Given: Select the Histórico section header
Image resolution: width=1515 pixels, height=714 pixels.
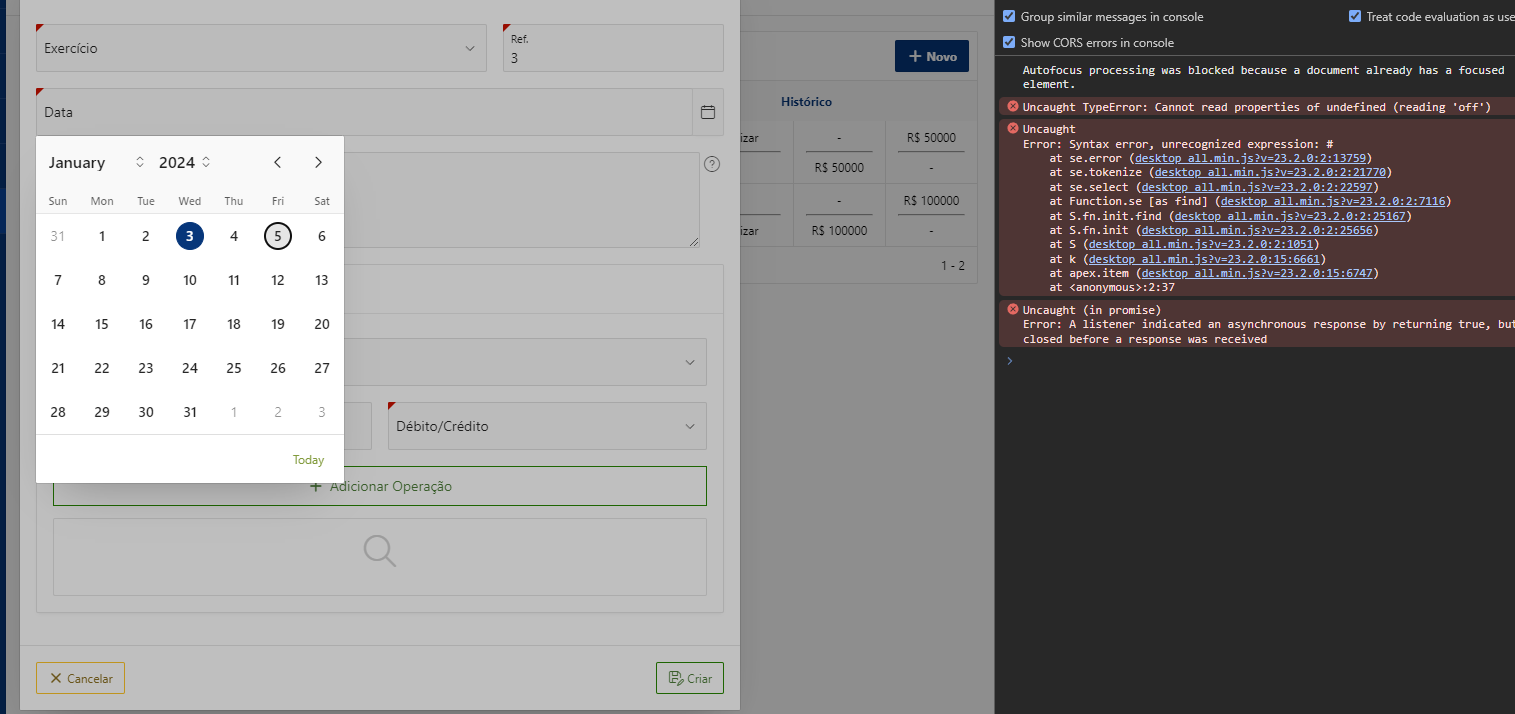Looking at the screenshot, I should point(806,101).
